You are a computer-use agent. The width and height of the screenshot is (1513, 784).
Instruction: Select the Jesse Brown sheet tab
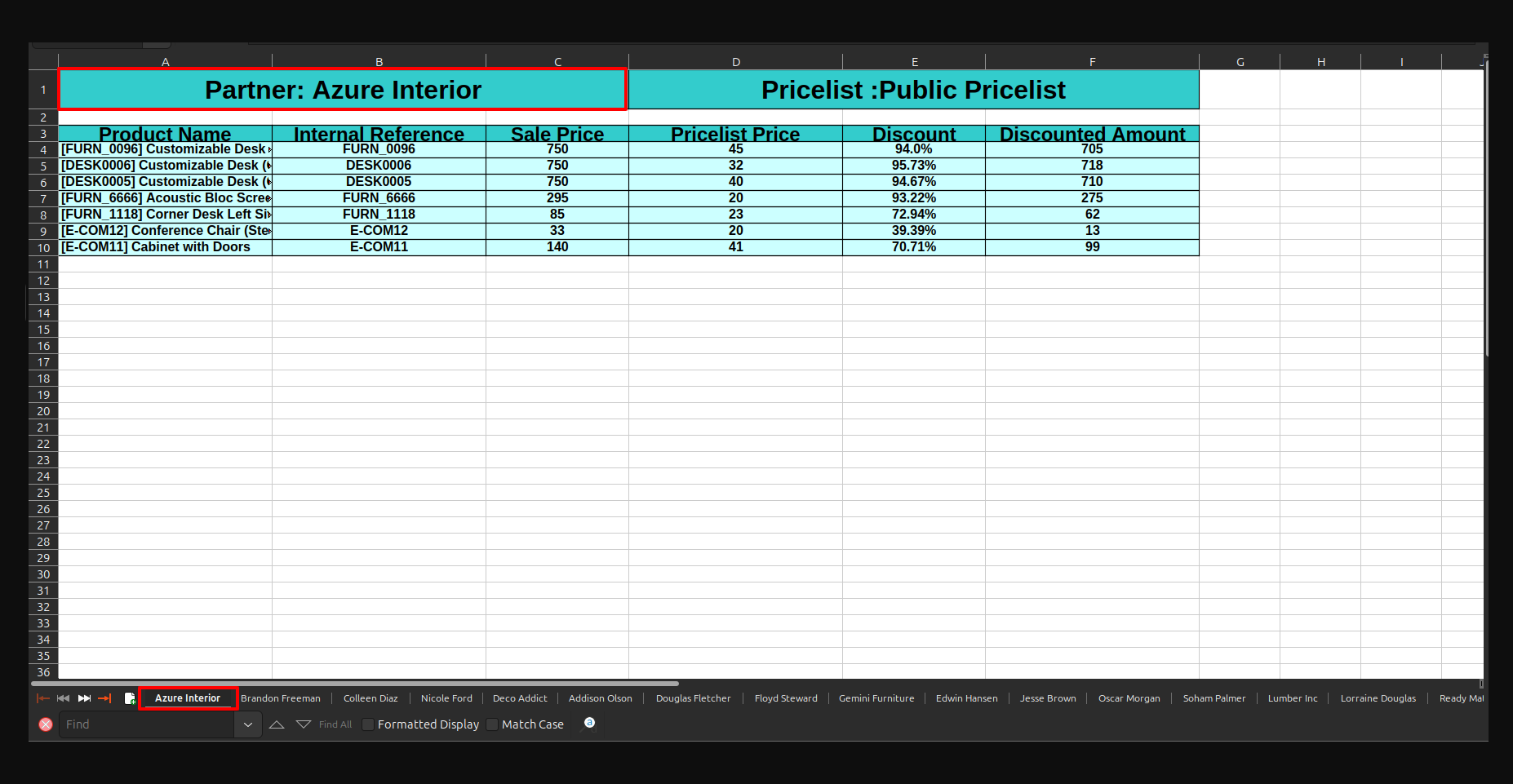pos(1048,698)
